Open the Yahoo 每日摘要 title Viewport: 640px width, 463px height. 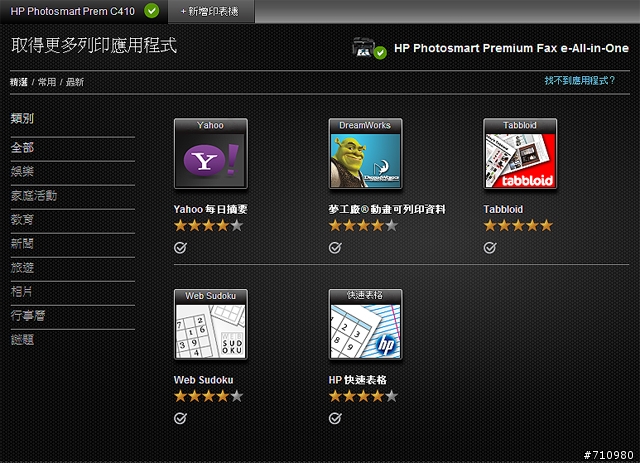tap(211, 209)
